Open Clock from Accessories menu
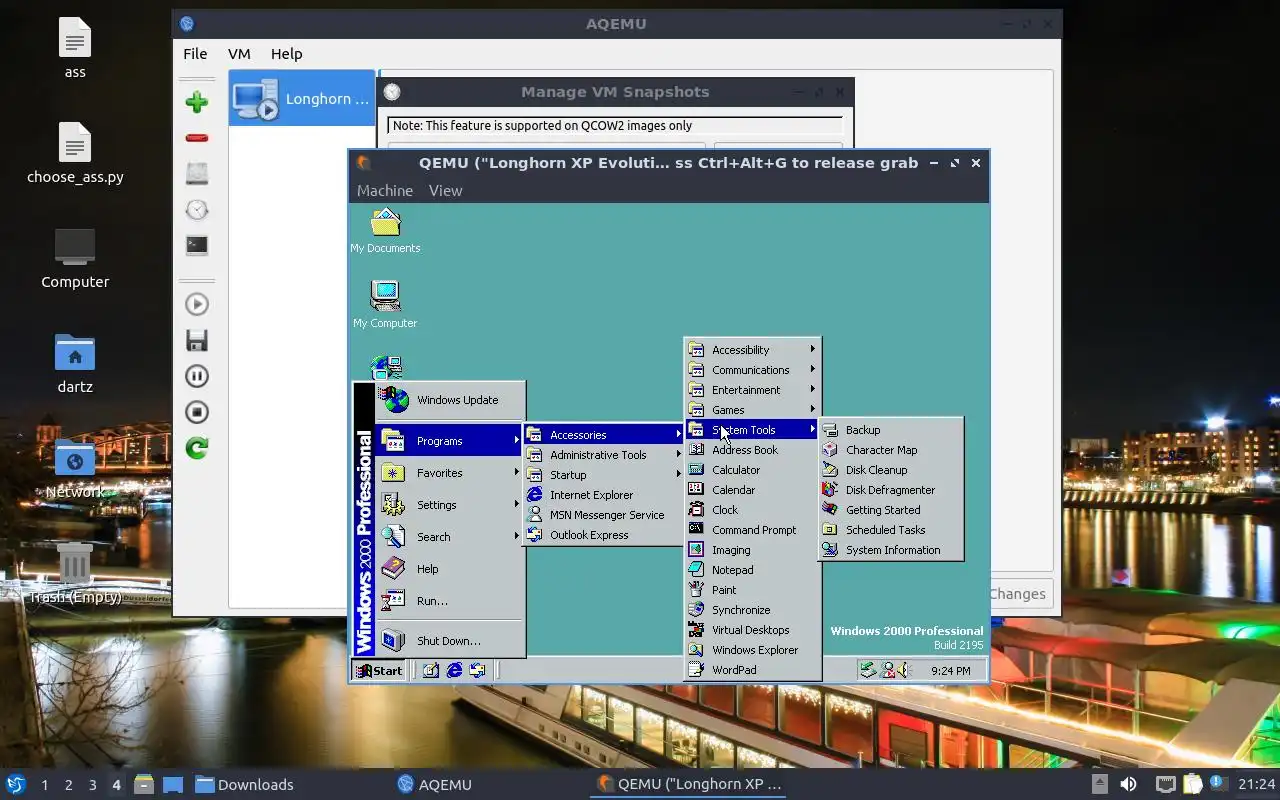Image resolution: width=1280 pixels, height=800 pixels. 752,510
